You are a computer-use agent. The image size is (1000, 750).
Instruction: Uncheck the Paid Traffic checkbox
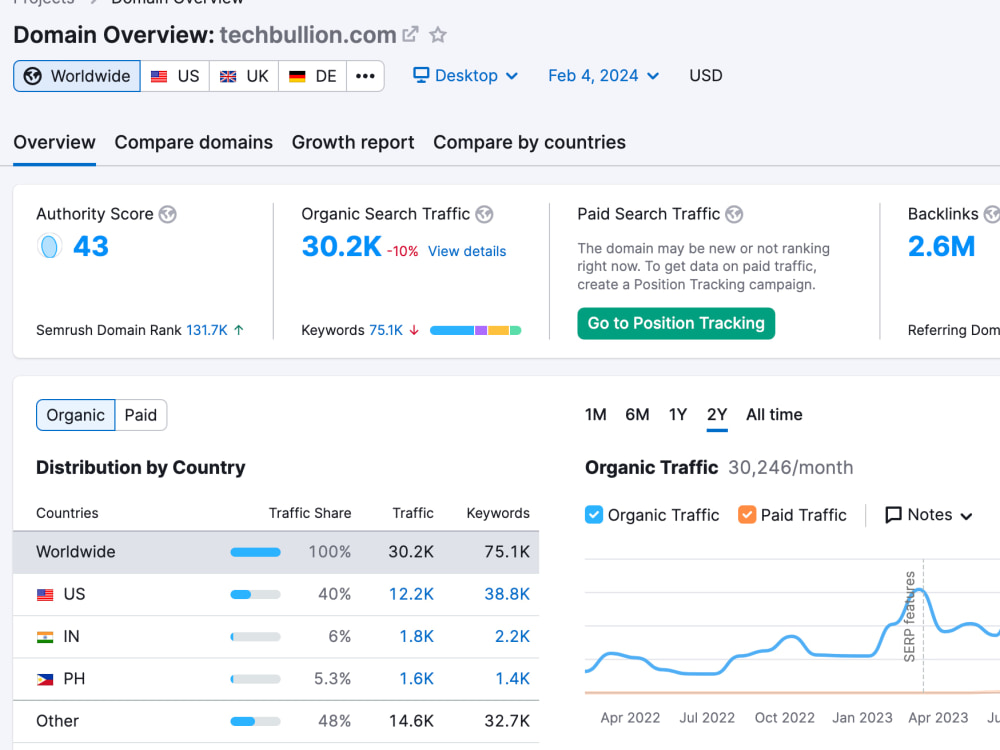point(747,515)
